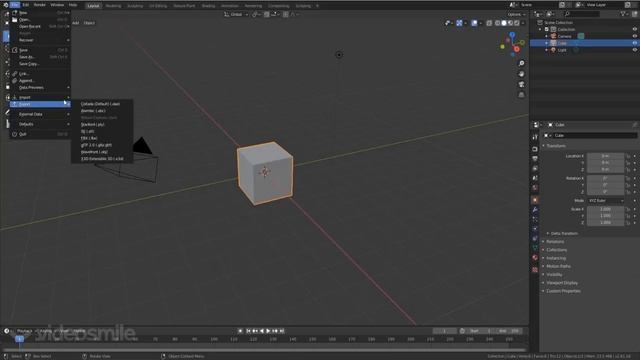Open the Object properties tab icon
The image size is (640, 360).
(x=535, y=200)
